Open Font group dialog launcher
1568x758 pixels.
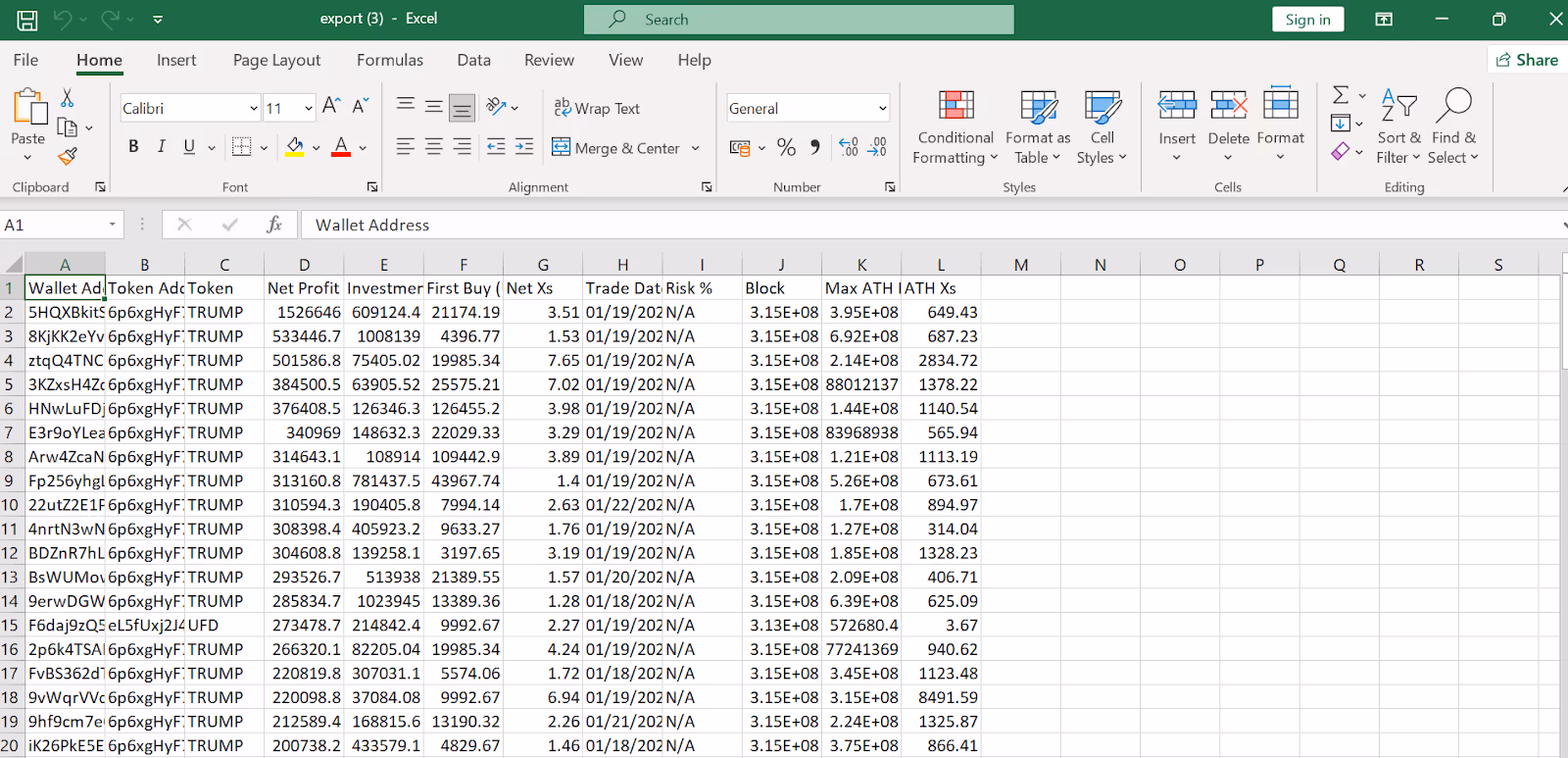pyautogui.click(x=372, y=186)
